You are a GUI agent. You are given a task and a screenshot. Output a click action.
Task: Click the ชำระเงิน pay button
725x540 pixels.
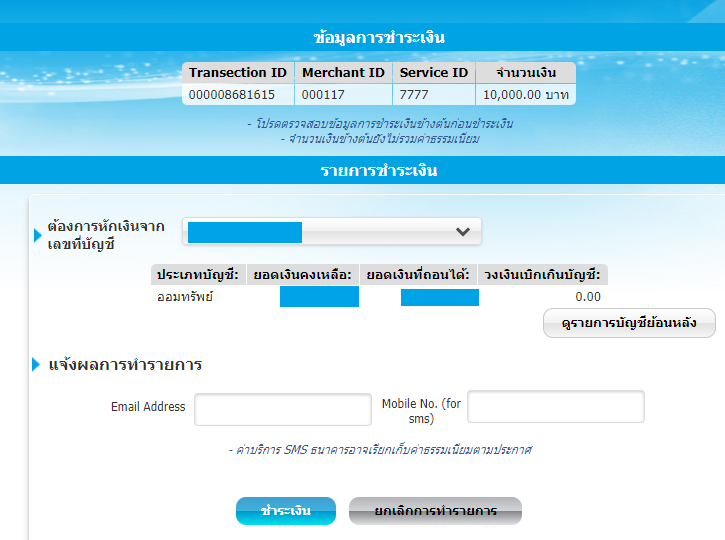click(x=286, y=511)
